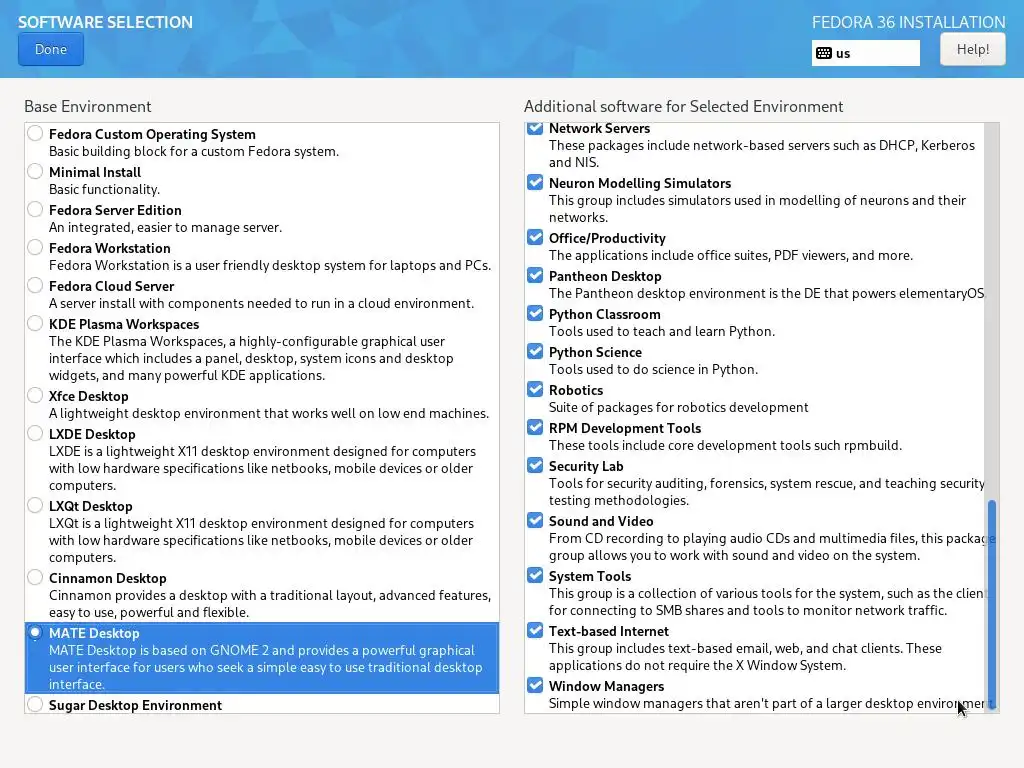
Task: Click 'MATE Desktop is based on GNOME 2' description
Action: (x=266, y=667)
